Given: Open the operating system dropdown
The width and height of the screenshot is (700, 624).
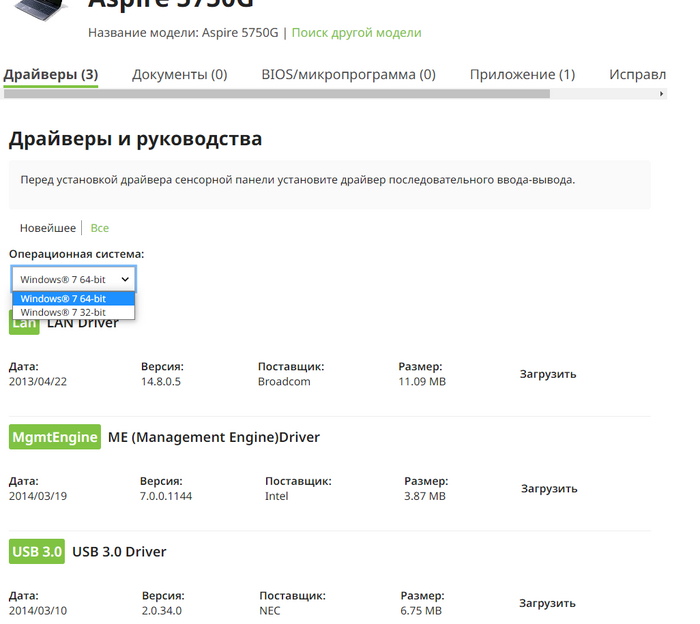Looking at the screenshot, I should 74,279.
